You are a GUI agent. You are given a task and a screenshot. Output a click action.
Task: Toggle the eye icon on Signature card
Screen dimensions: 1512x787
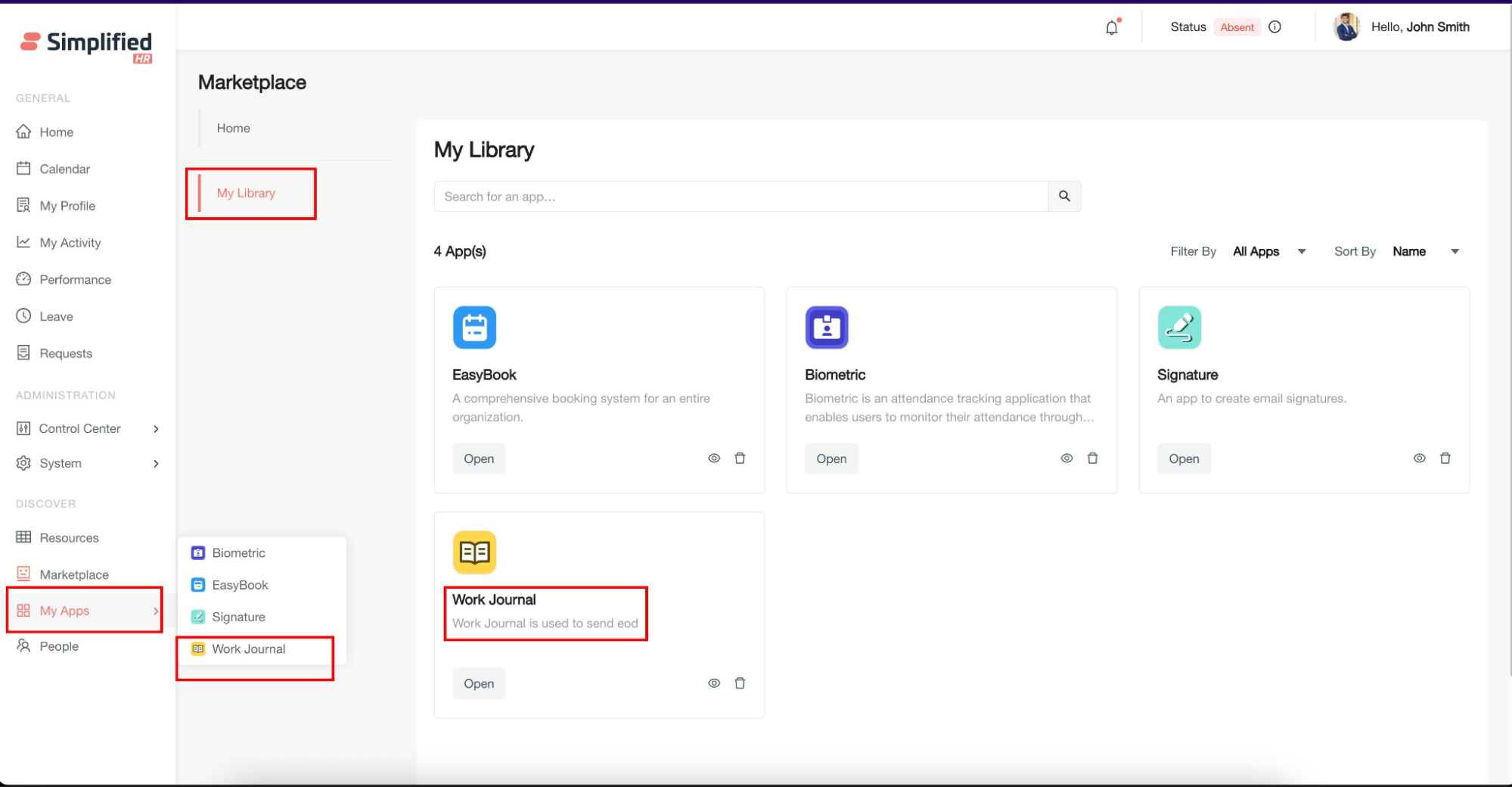pos(1419,459)
